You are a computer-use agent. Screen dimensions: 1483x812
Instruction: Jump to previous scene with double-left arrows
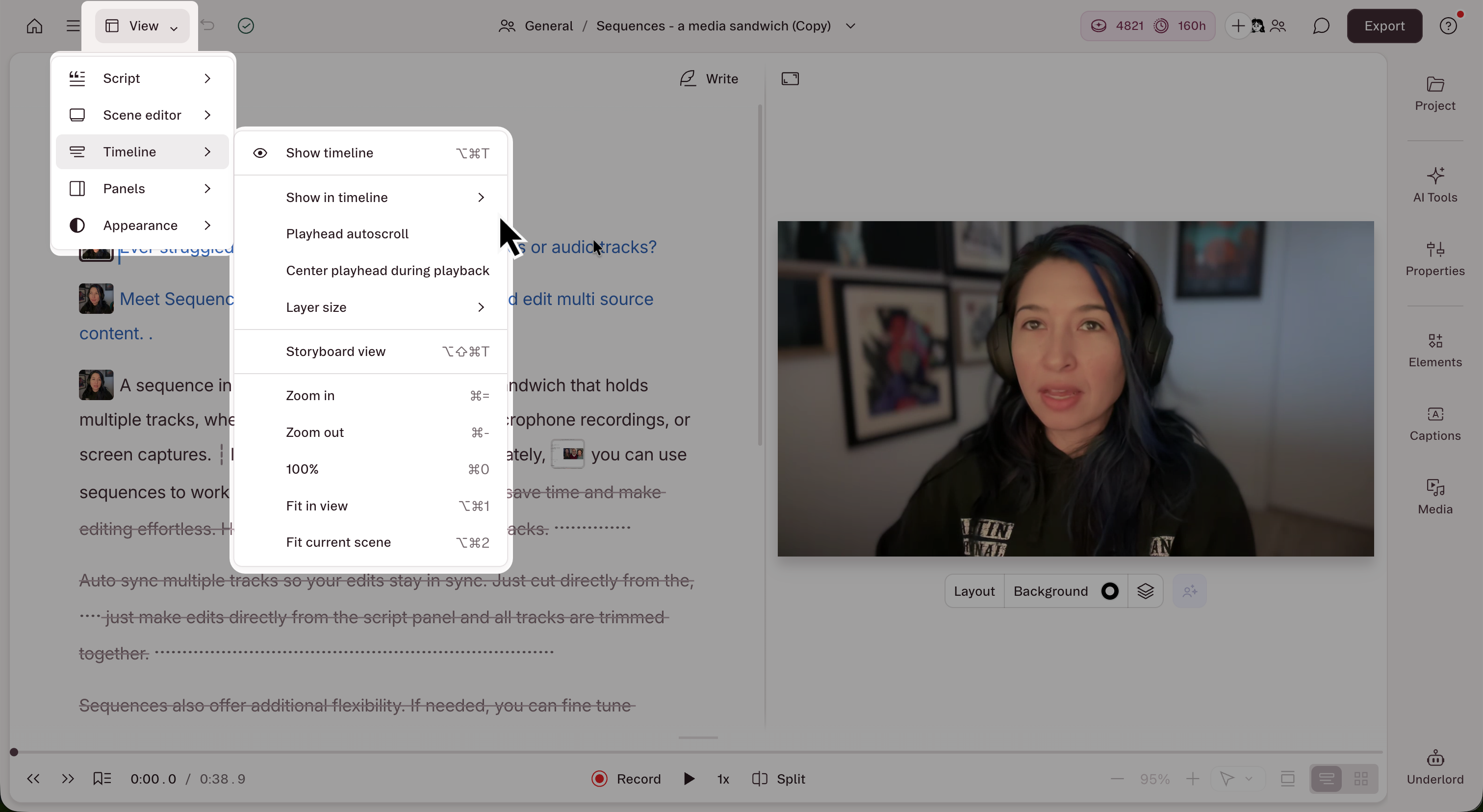coord(33,779)
